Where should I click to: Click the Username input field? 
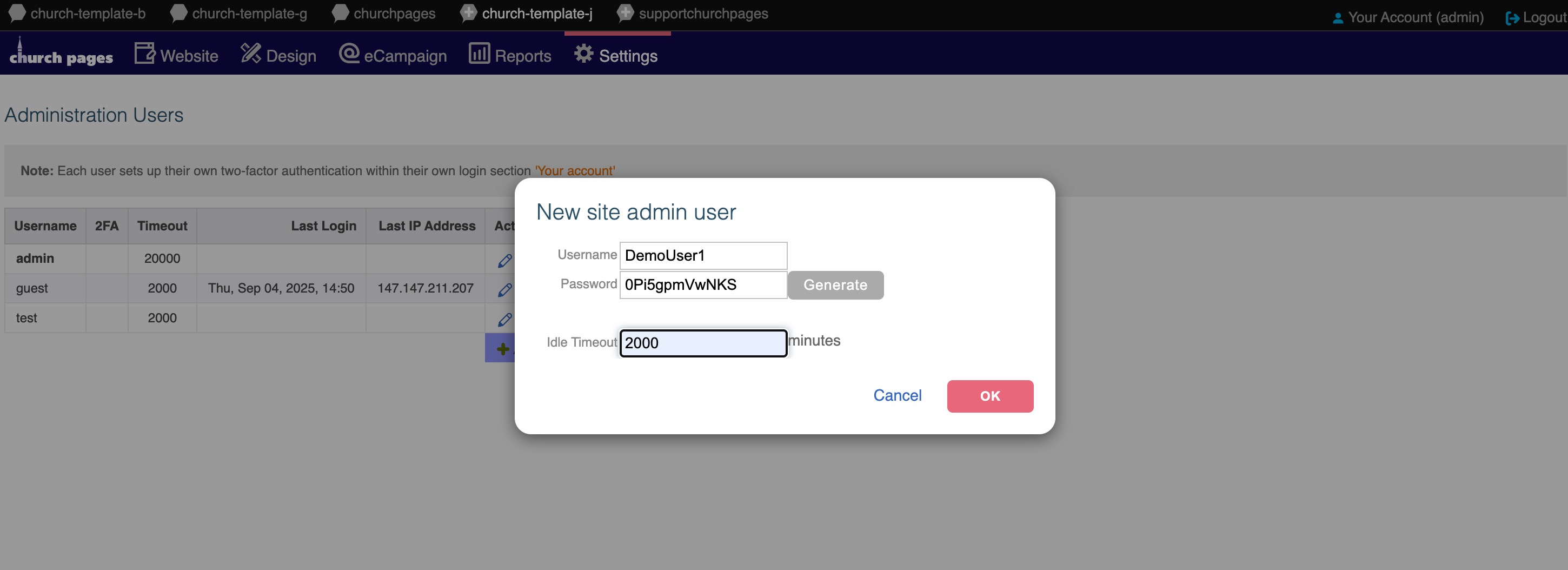pyautogui.click(x=702, y=255)
